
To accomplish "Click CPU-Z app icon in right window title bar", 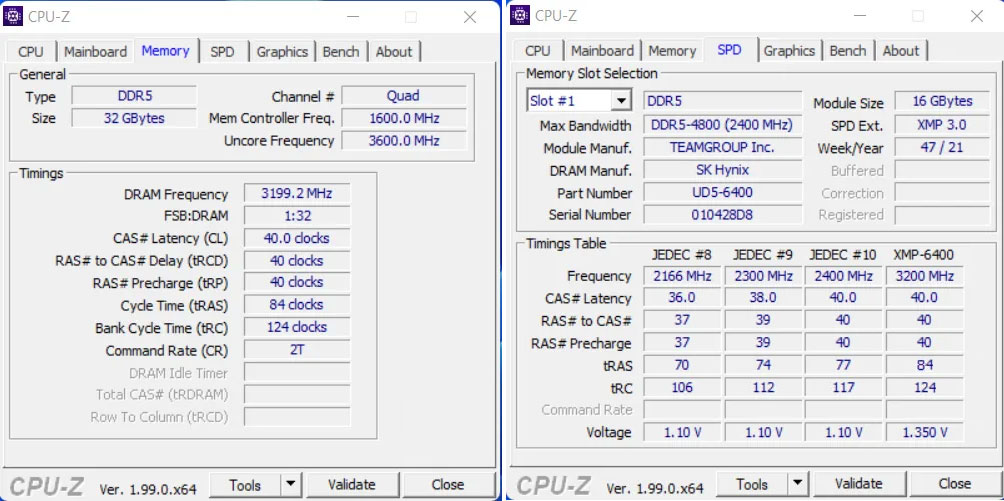I will [520, 16].
